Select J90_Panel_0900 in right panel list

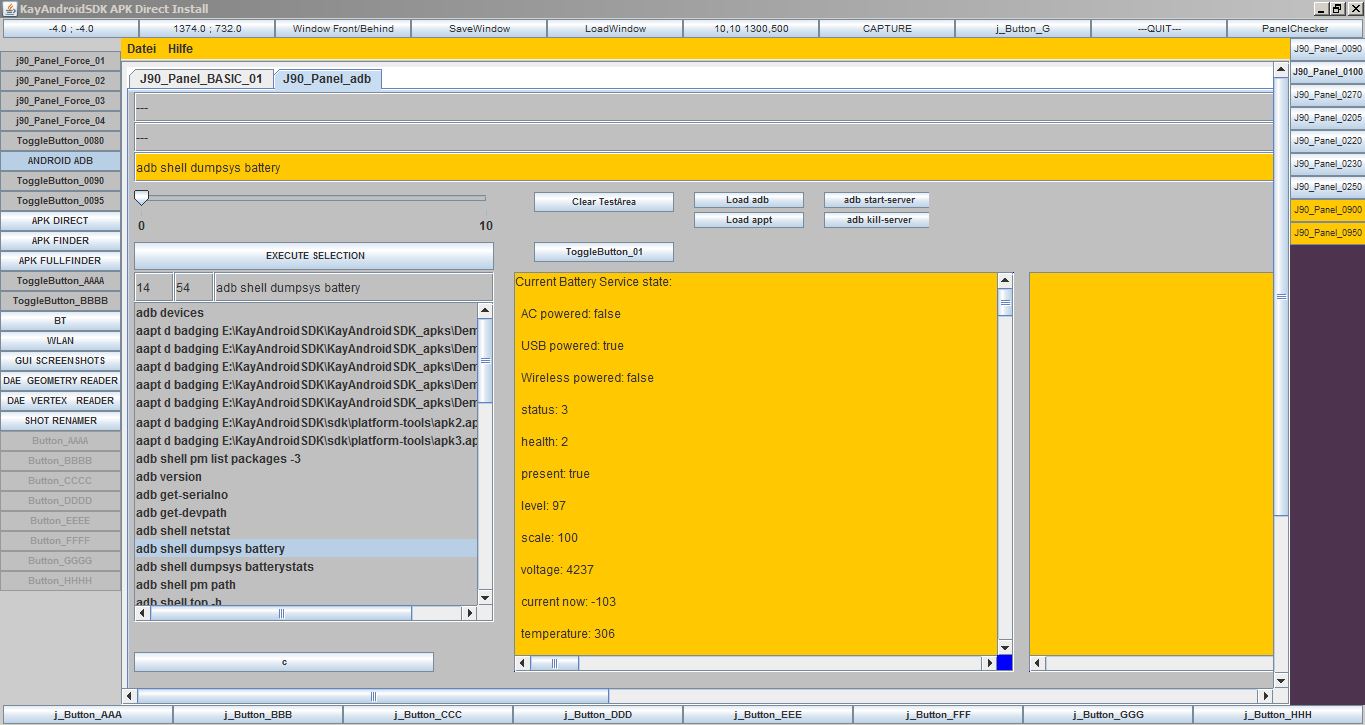pyautogui.click(x=1326, y=210)
